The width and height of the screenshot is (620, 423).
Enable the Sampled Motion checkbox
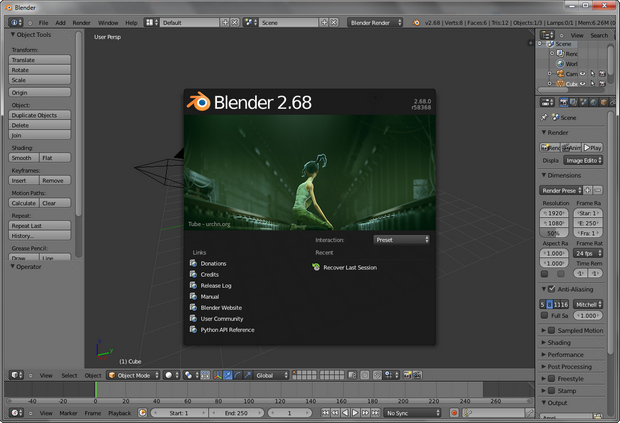tap(552, 330)
